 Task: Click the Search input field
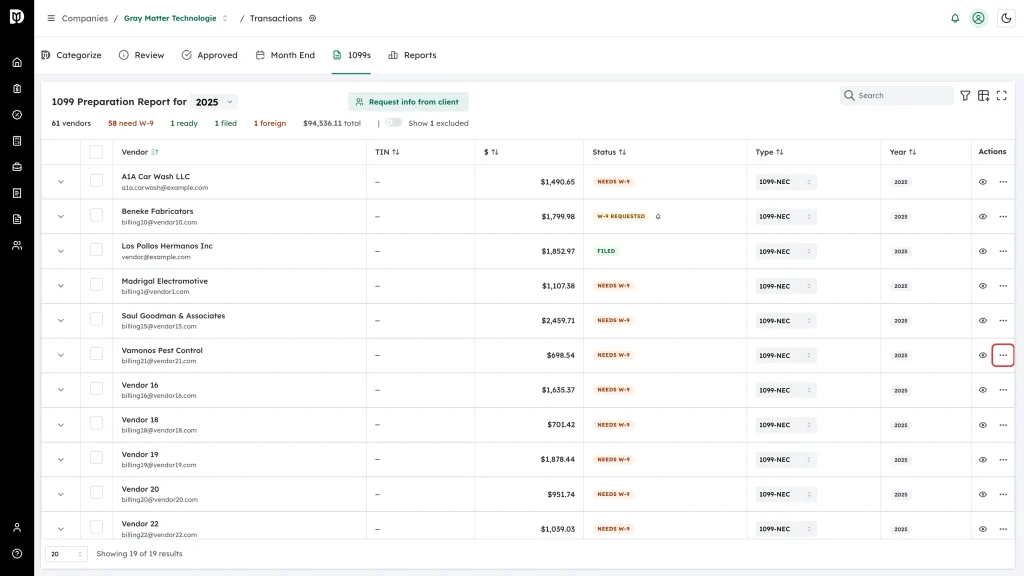897,95
